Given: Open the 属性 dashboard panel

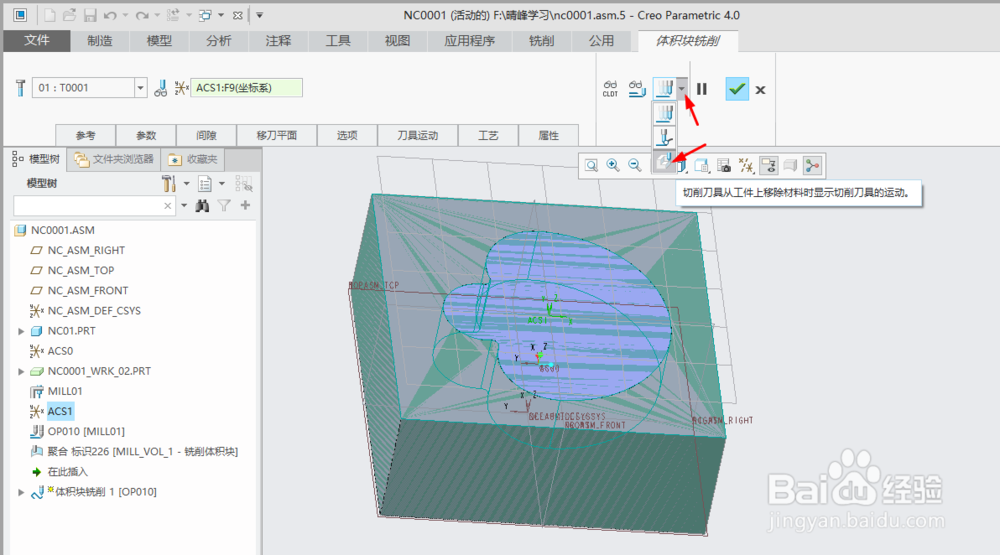Looking at the screenshot, I should pos(548,135).
